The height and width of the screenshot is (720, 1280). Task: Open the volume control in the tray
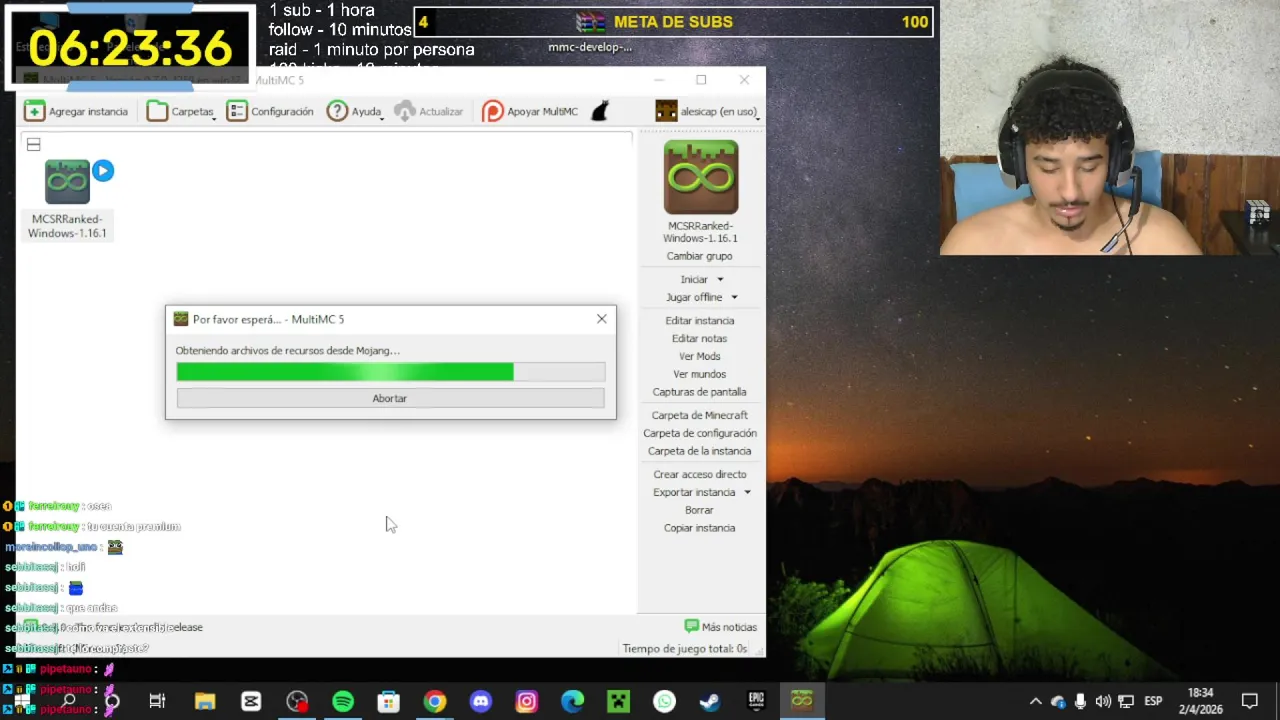1103,702
